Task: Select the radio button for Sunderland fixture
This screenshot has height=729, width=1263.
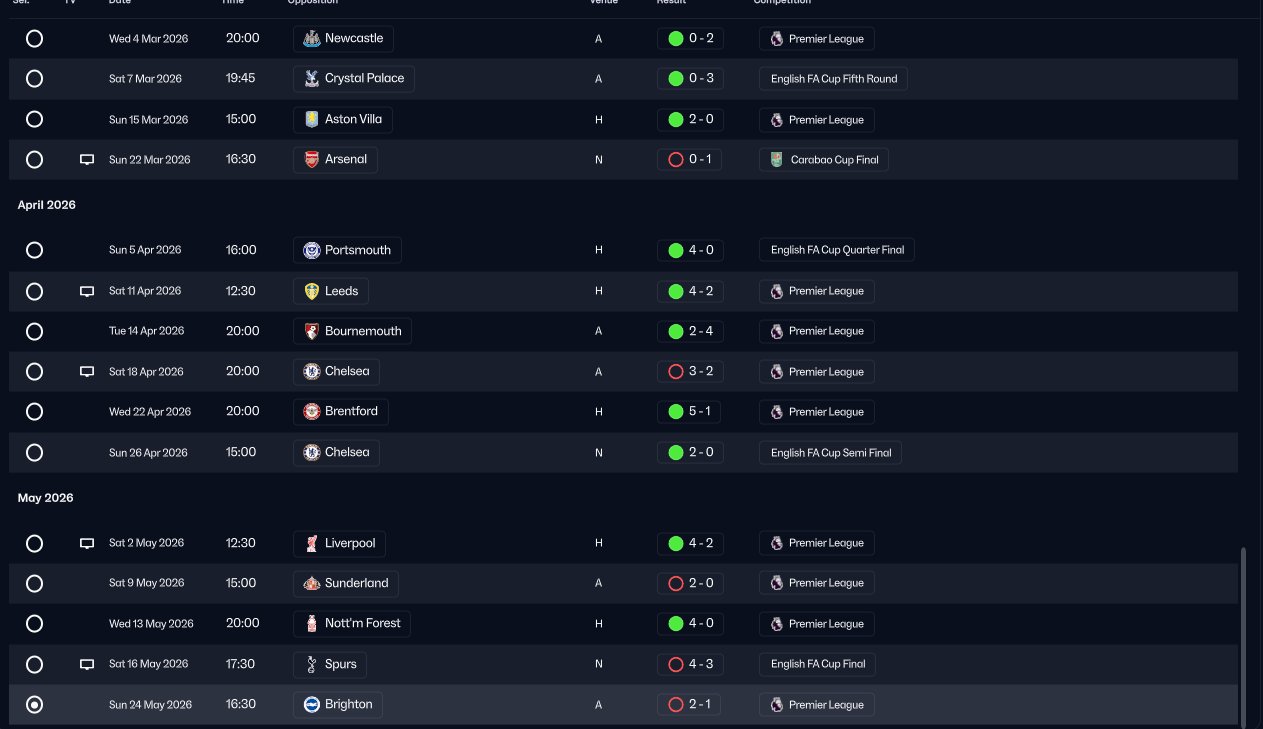Action: (x=34, y=583)
